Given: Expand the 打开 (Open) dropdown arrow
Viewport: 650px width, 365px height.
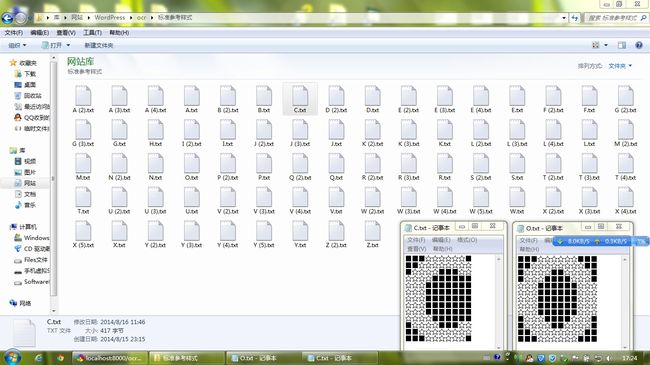Looking at the screenshot, I should [68, 45].
